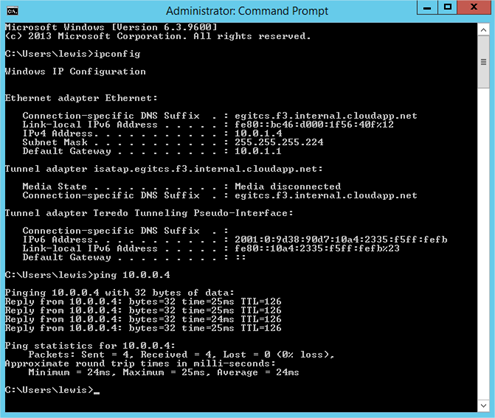Viewport: 495px width, 418px height.
Task: Open the Command Prompt system menu icon
Action: 12,11
